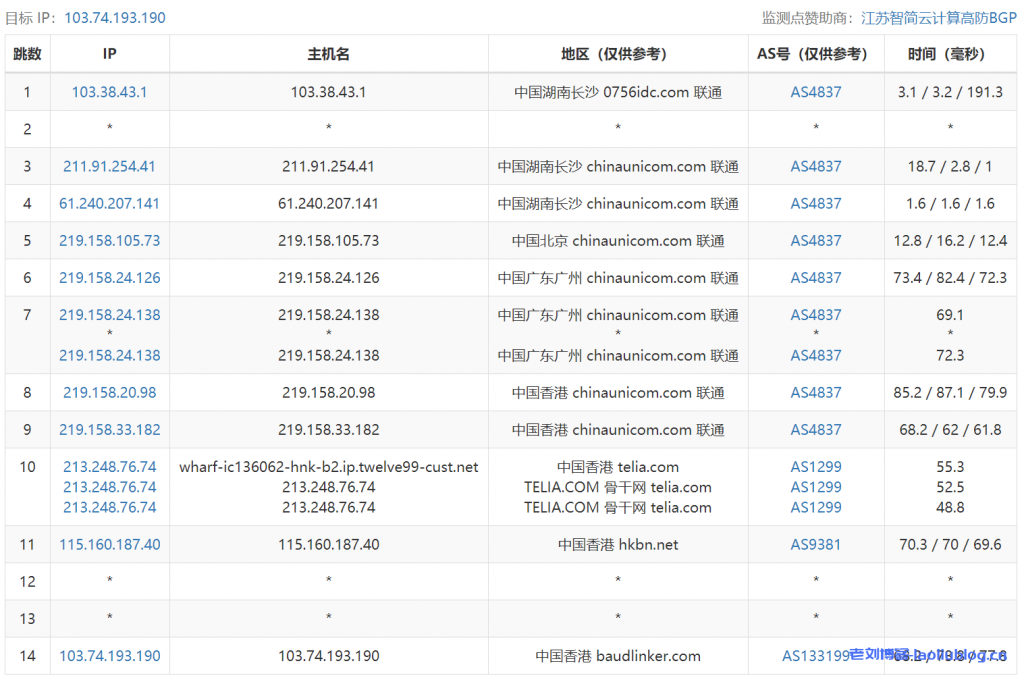
Task: Open sponsor link 江苏智简云计算高防BGP
Action: 939,18
